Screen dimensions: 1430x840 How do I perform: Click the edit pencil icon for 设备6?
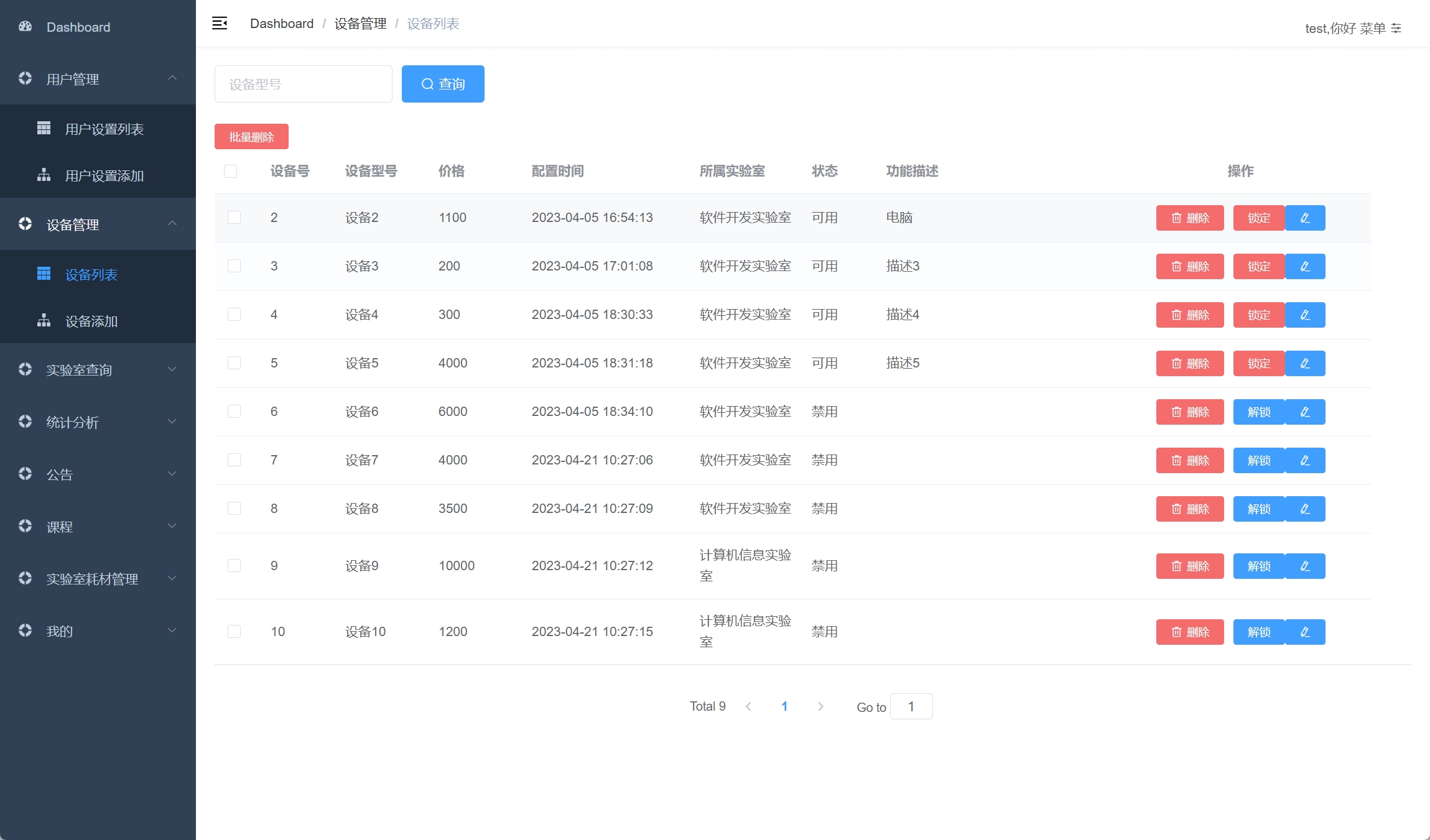pyautogui.click(x=1305, y=412)
